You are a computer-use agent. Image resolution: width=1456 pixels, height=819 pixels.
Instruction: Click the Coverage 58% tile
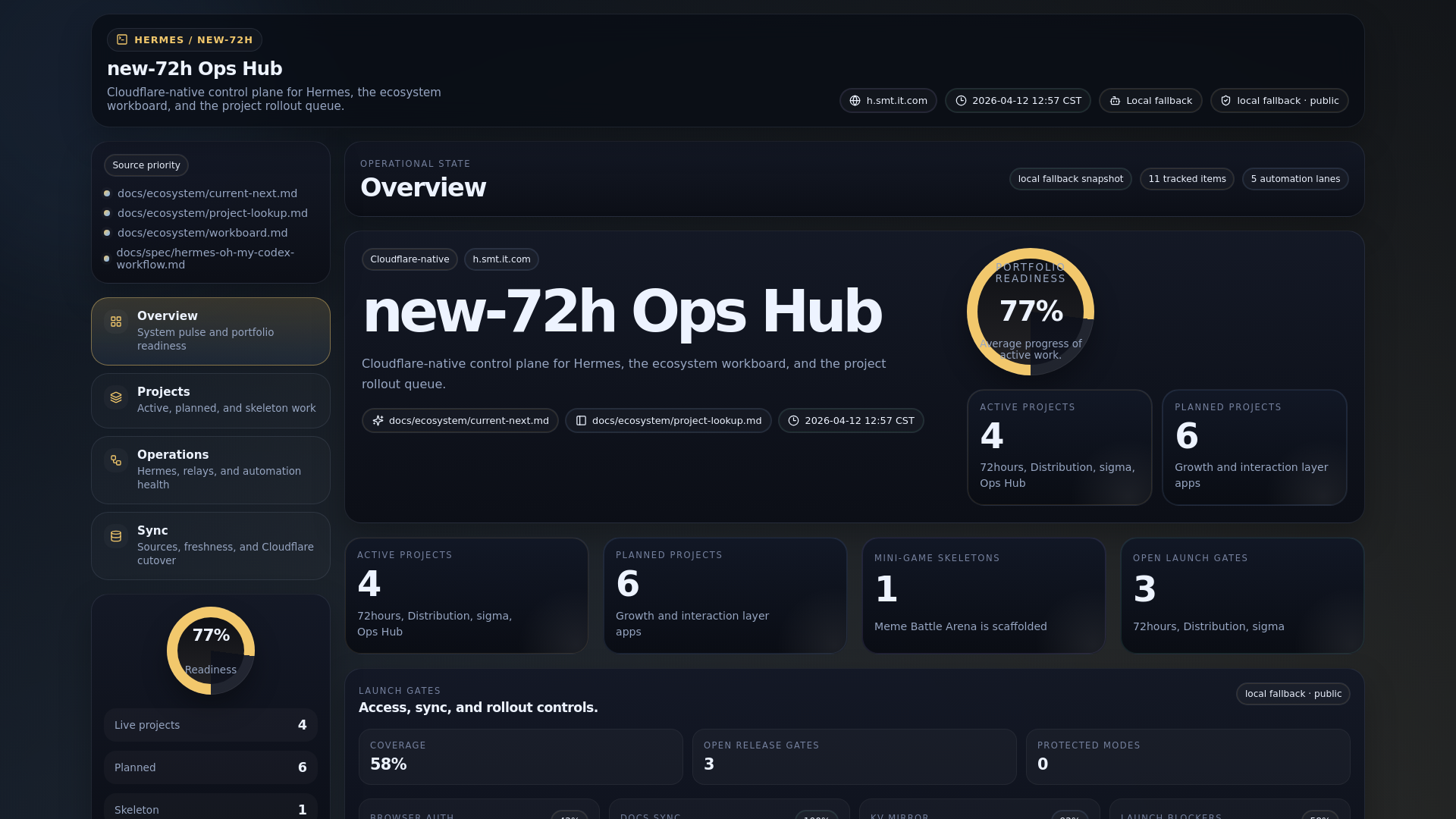[521, 757]
